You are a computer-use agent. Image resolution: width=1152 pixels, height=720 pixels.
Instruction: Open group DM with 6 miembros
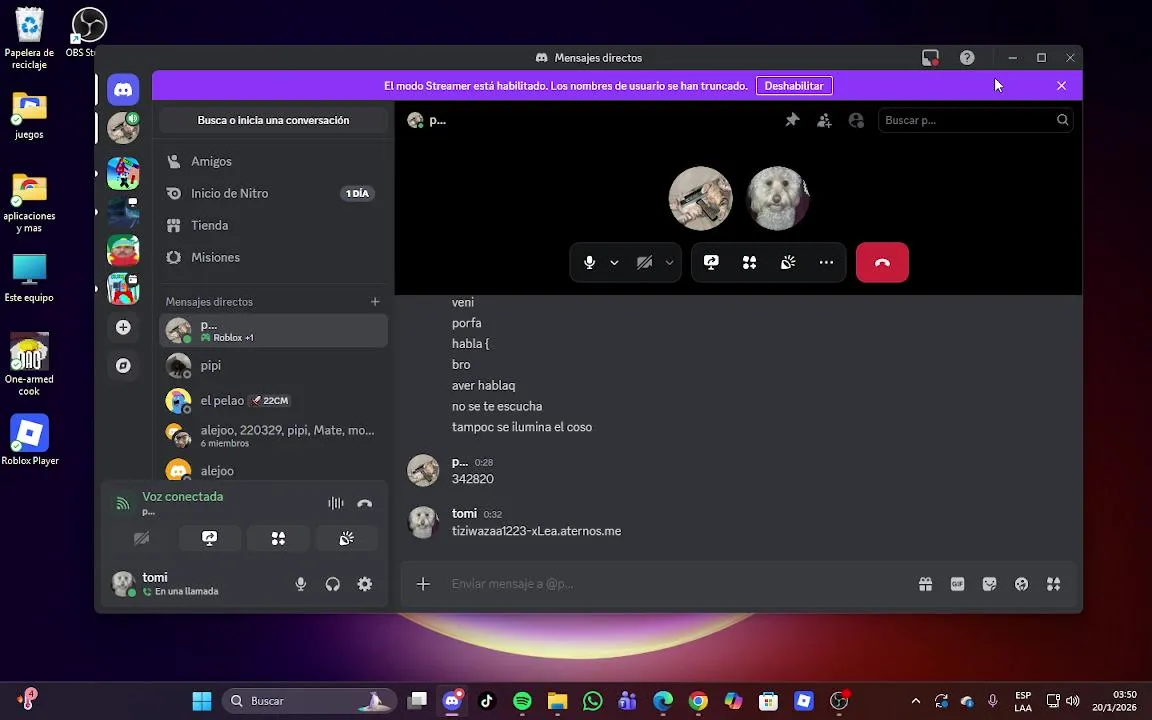[x=273, y=436]
